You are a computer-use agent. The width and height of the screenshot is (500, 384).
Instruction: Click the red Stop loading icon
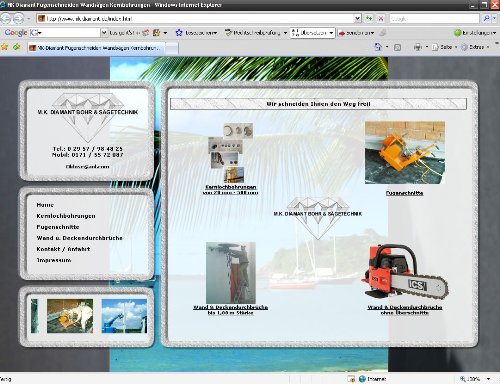381,19
